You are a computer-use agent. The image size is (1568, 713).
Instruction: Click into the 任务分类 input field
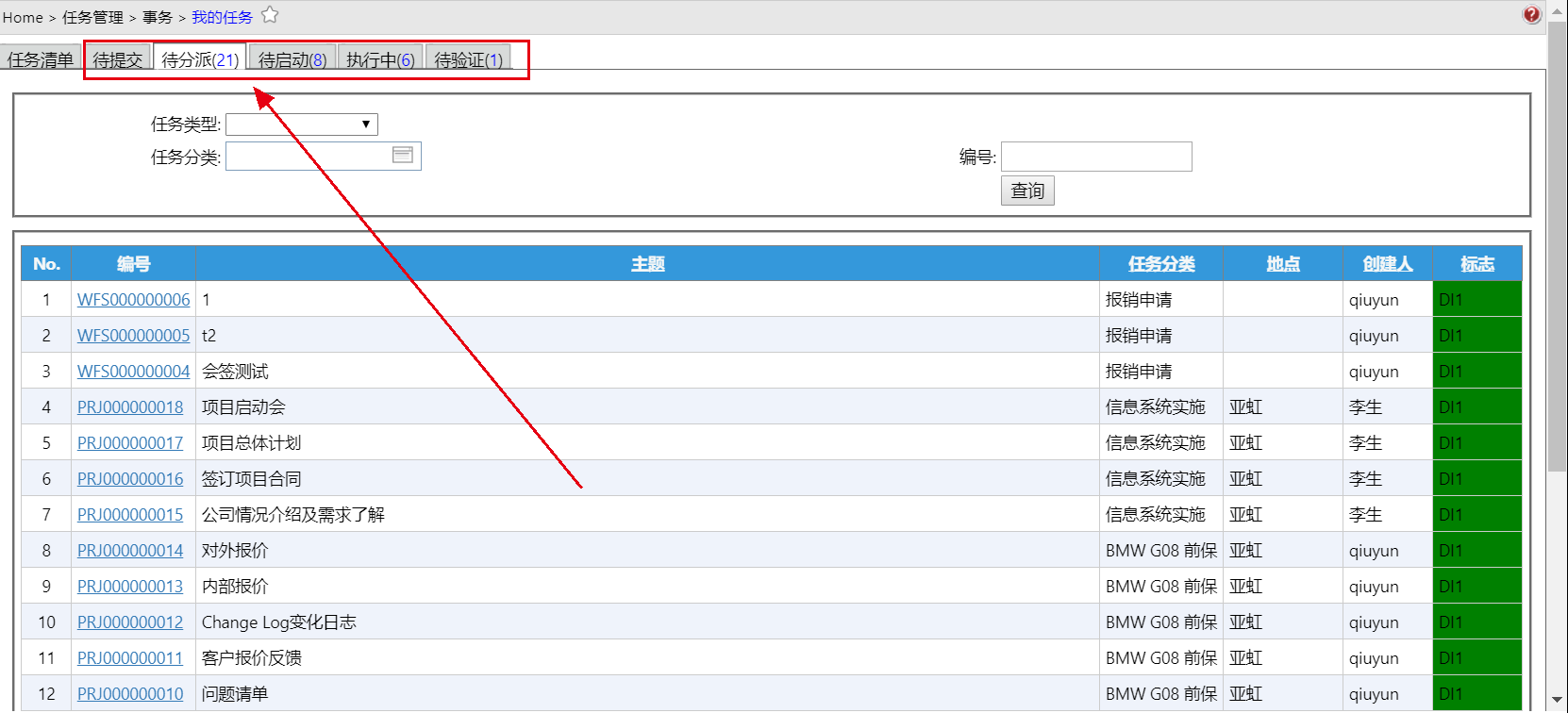tap(324, 157)
